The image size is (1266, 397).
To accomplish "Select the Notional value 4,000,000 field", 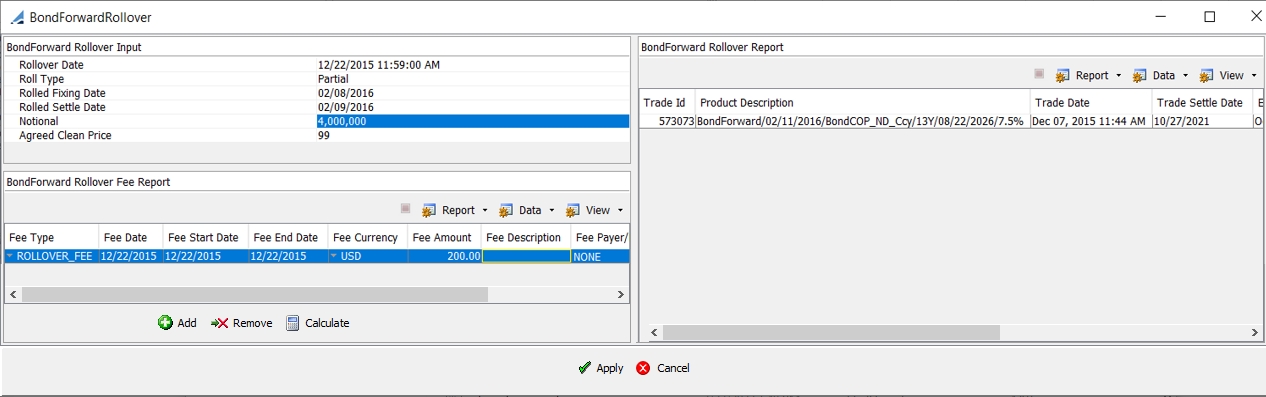I will coord(473,121).
